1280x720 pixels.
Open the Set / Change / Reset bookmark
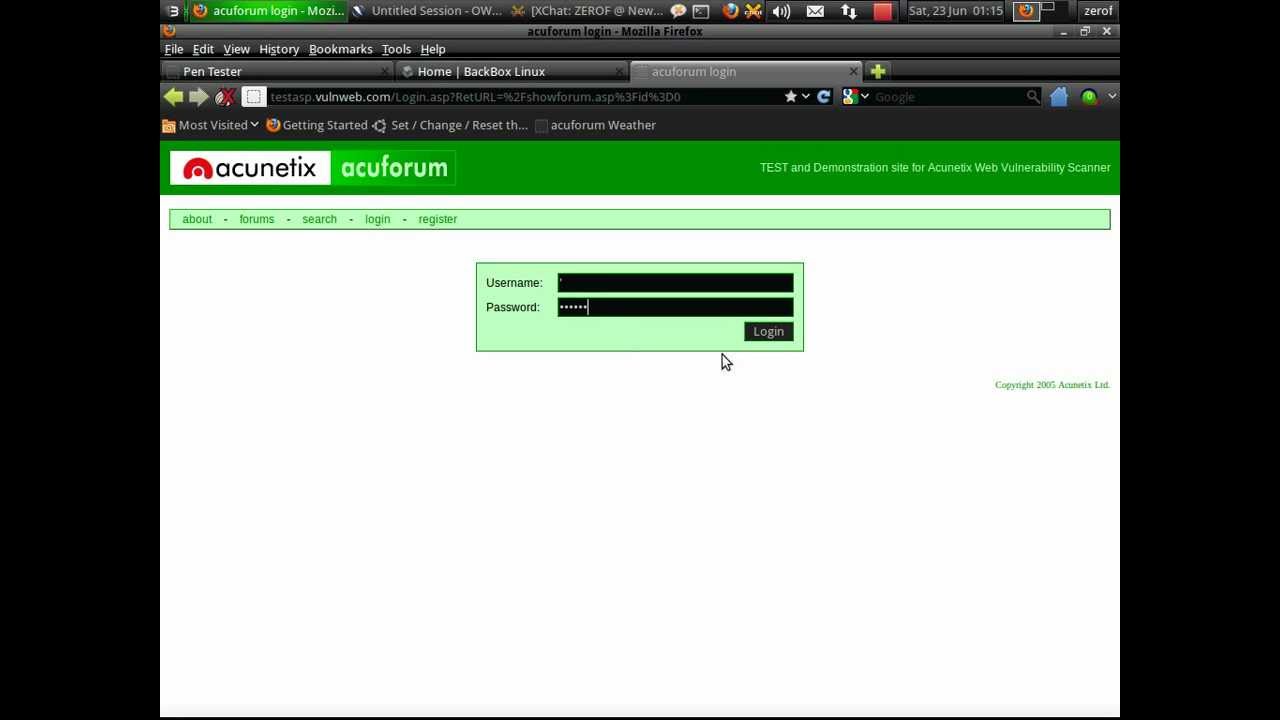click(450, 125)
